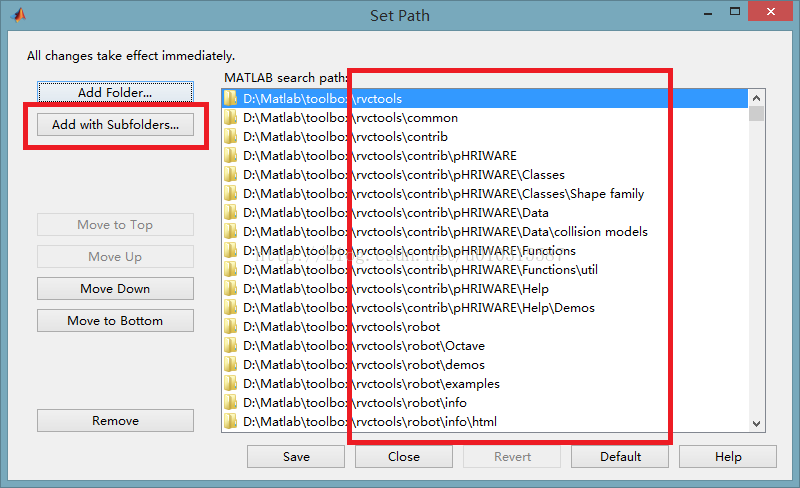Select the robot\info path entry
This screenshot has width=800, height=488.
pyautogui.click(x=485, y=403)
